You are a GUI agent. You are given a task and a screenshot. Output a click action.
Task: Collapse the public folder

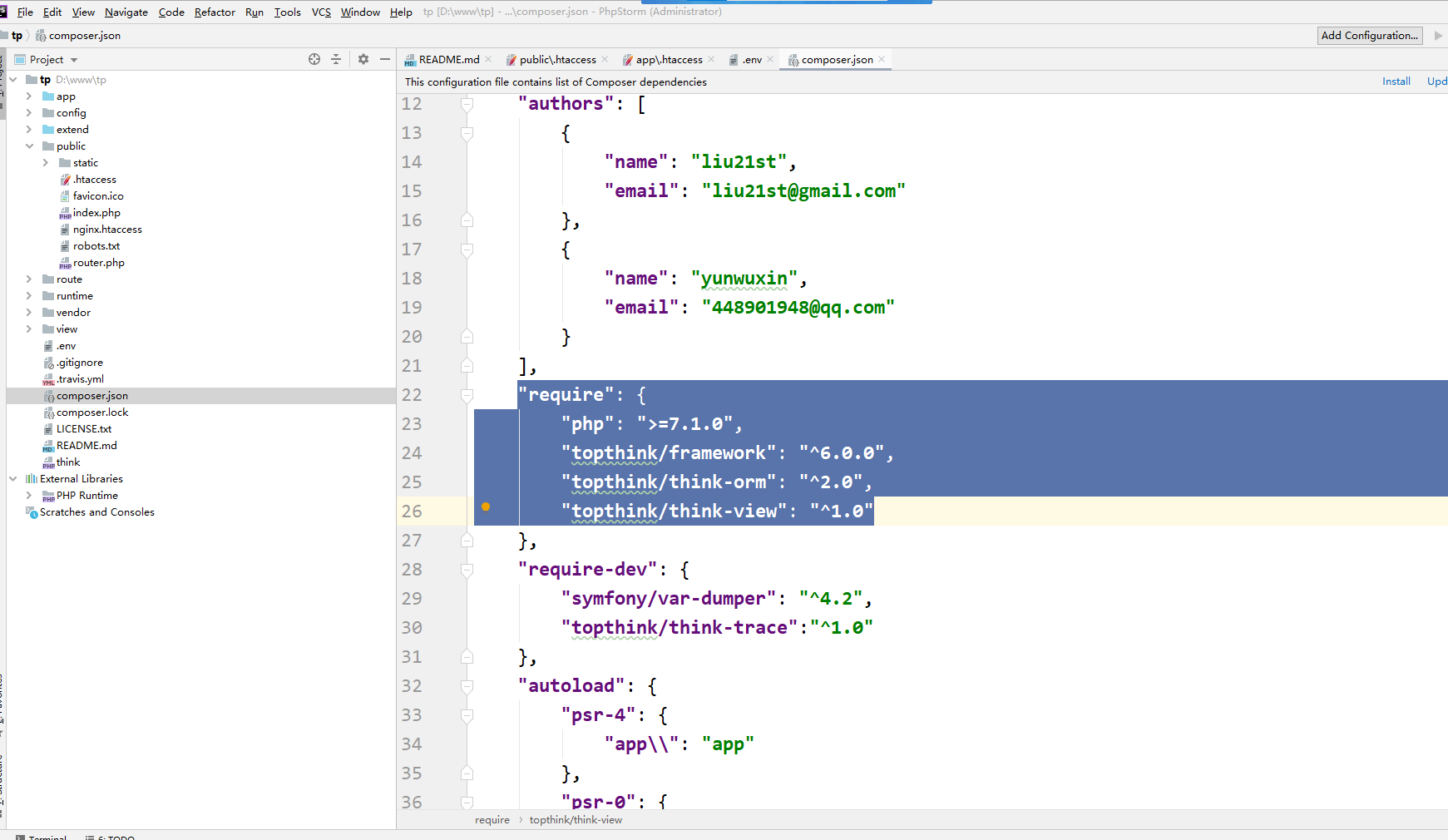29,146
